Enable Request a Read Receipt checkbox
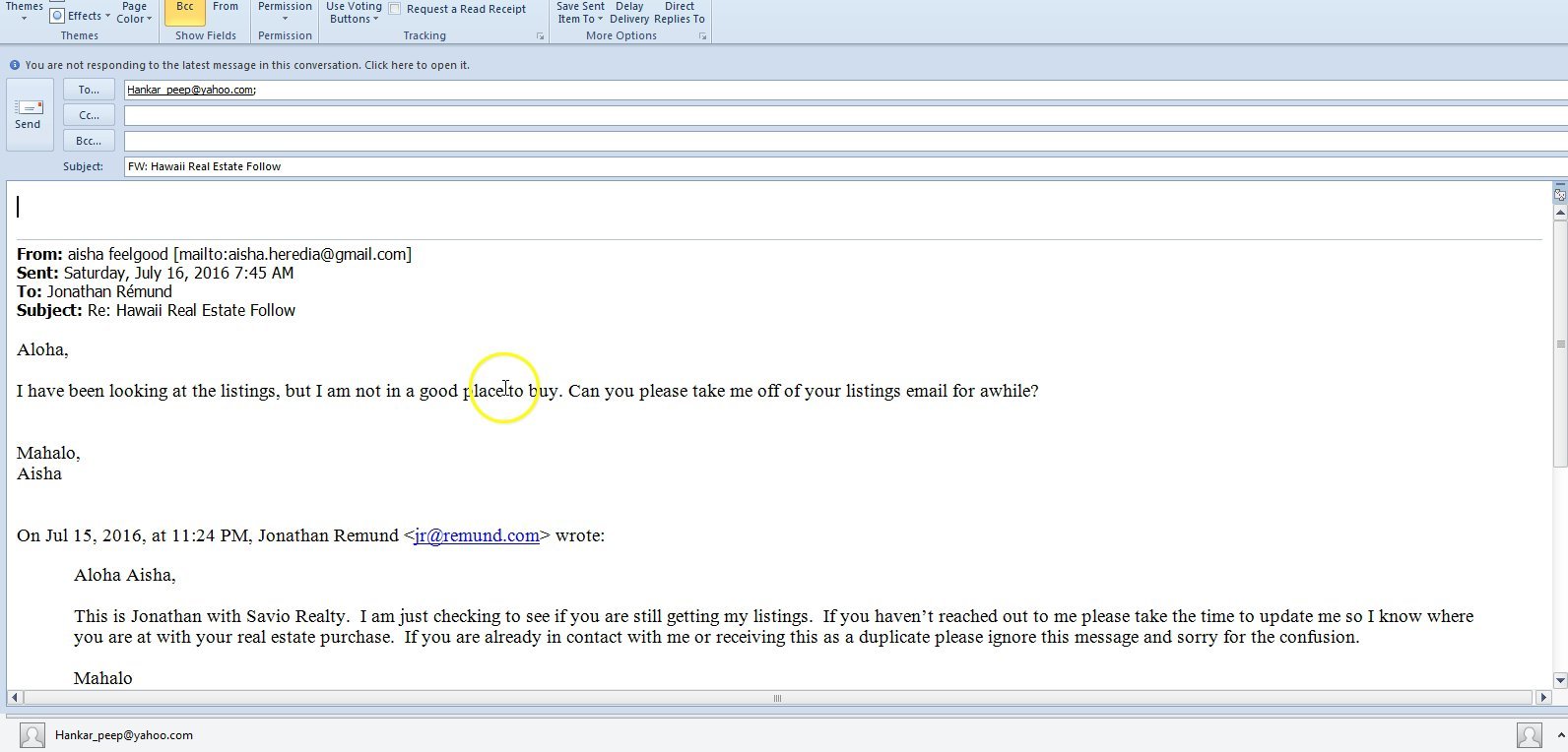 pyautogui.click(x=395, y=9)
